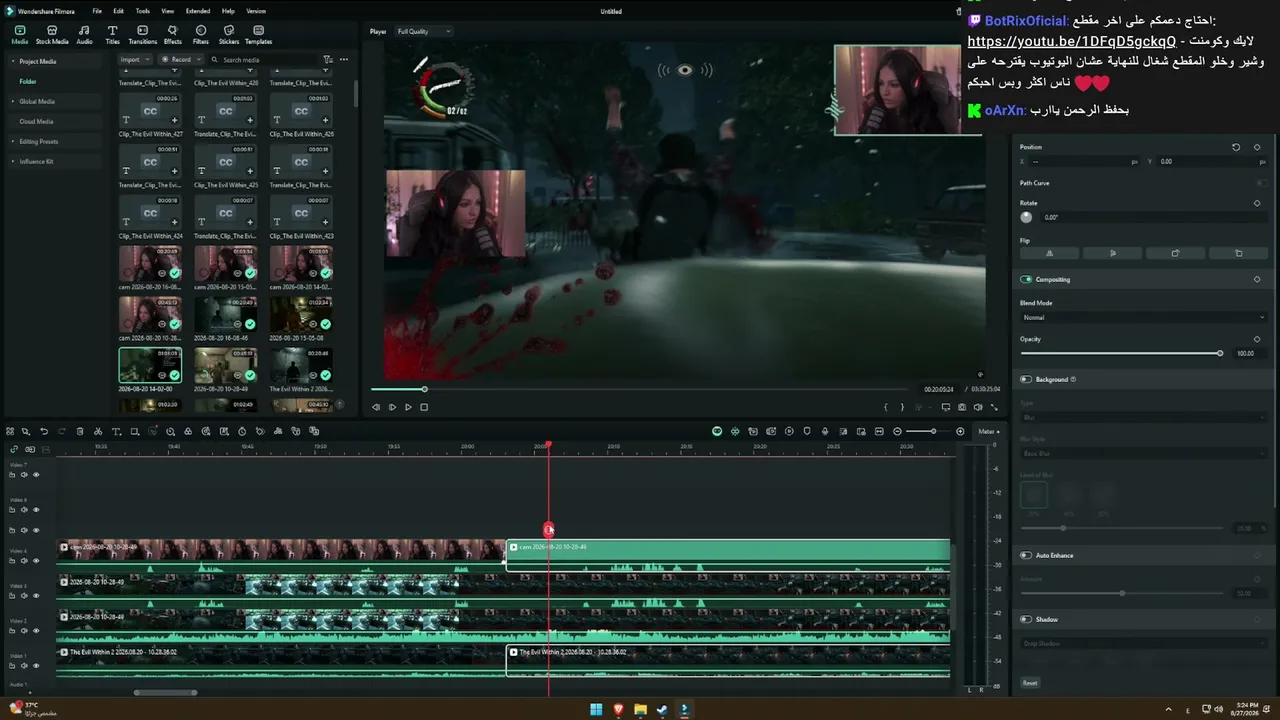Select the 2026-08-20 14-02-00 media thumbnail
This screenshot has height=720, width=1280.
[150, 365]
